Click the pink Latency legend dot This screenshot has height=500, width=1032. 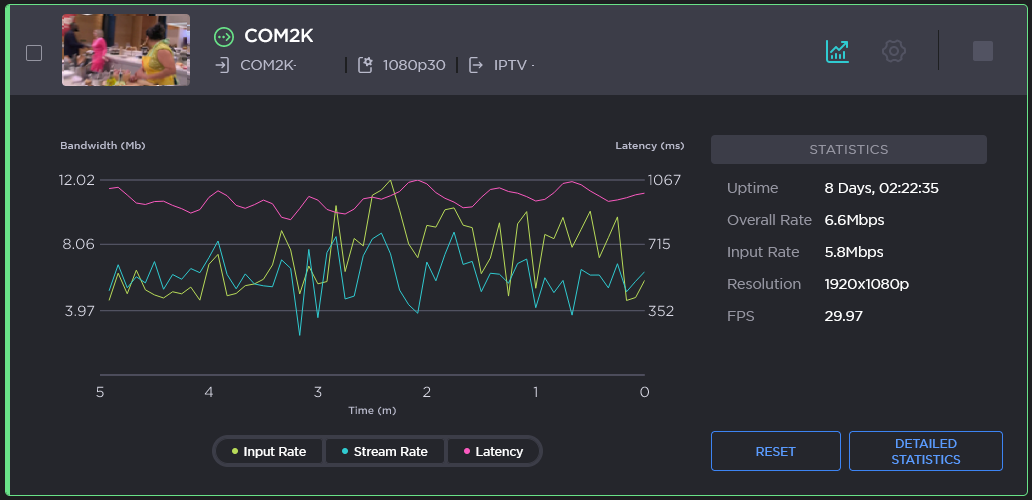click(x=466, y=451)
